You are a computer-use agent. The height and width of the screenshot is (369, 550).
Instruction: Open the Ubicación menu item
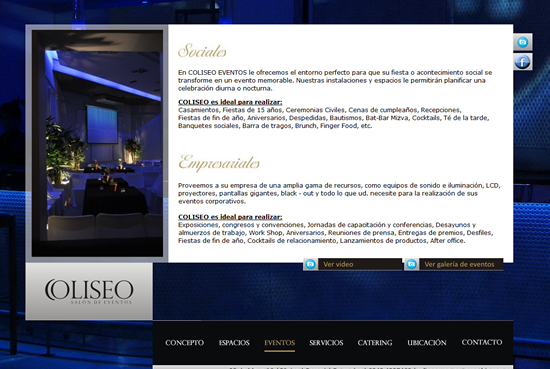coord(427,343)
